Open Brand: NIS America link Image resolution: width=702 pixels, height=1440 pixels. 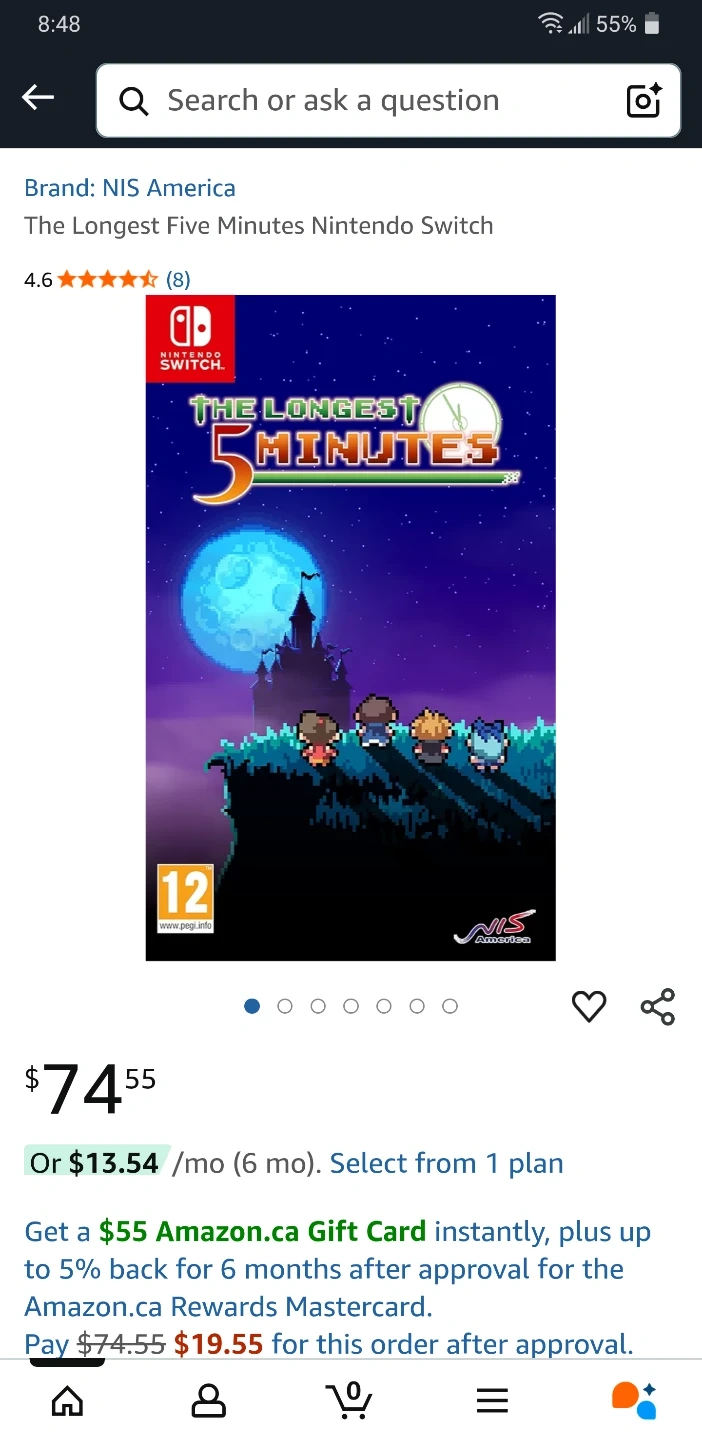(130, 188)
